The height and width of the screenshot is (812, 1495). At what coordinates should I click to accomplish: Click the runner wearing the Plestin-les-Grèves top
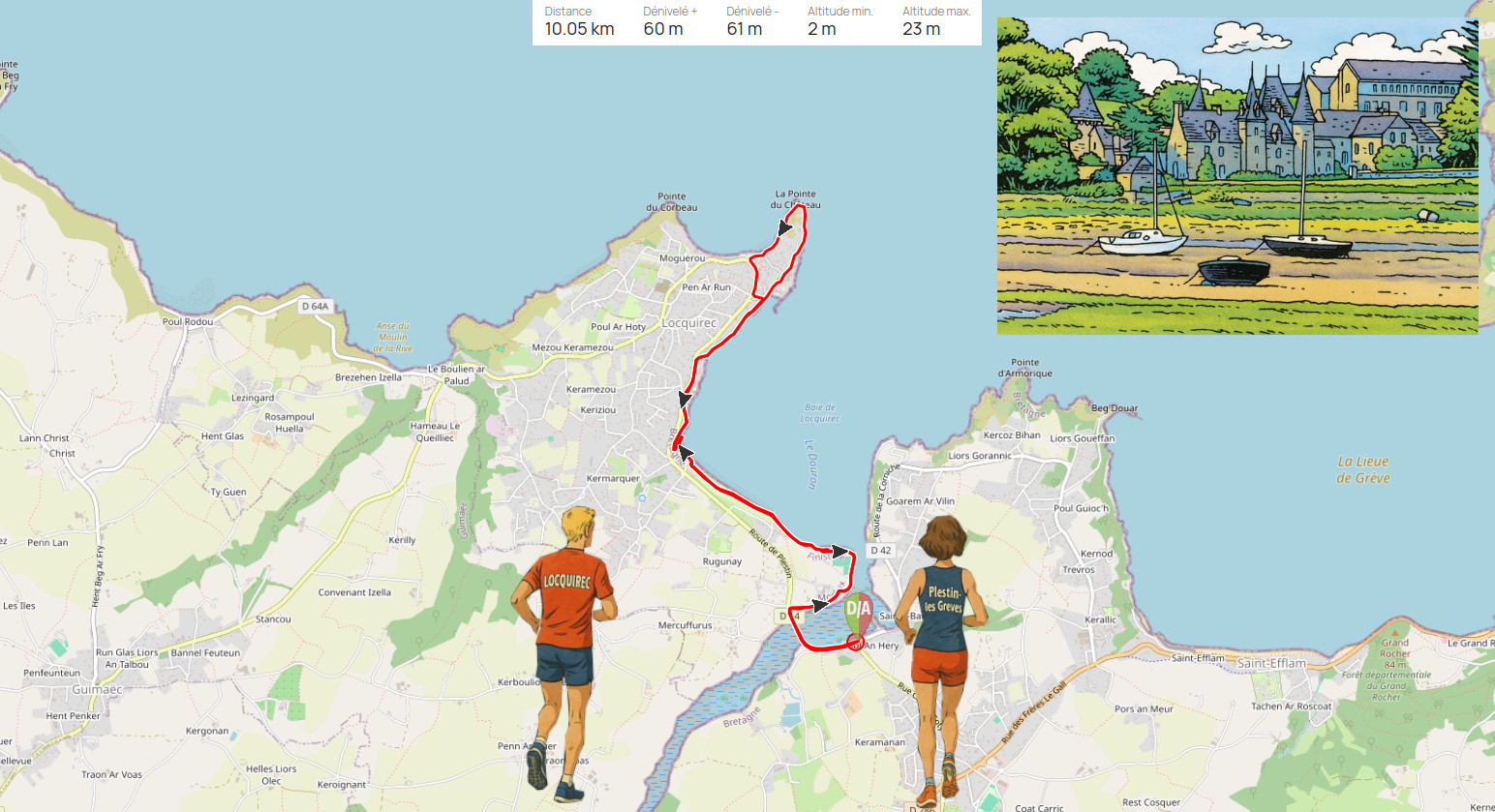[939, 660]
